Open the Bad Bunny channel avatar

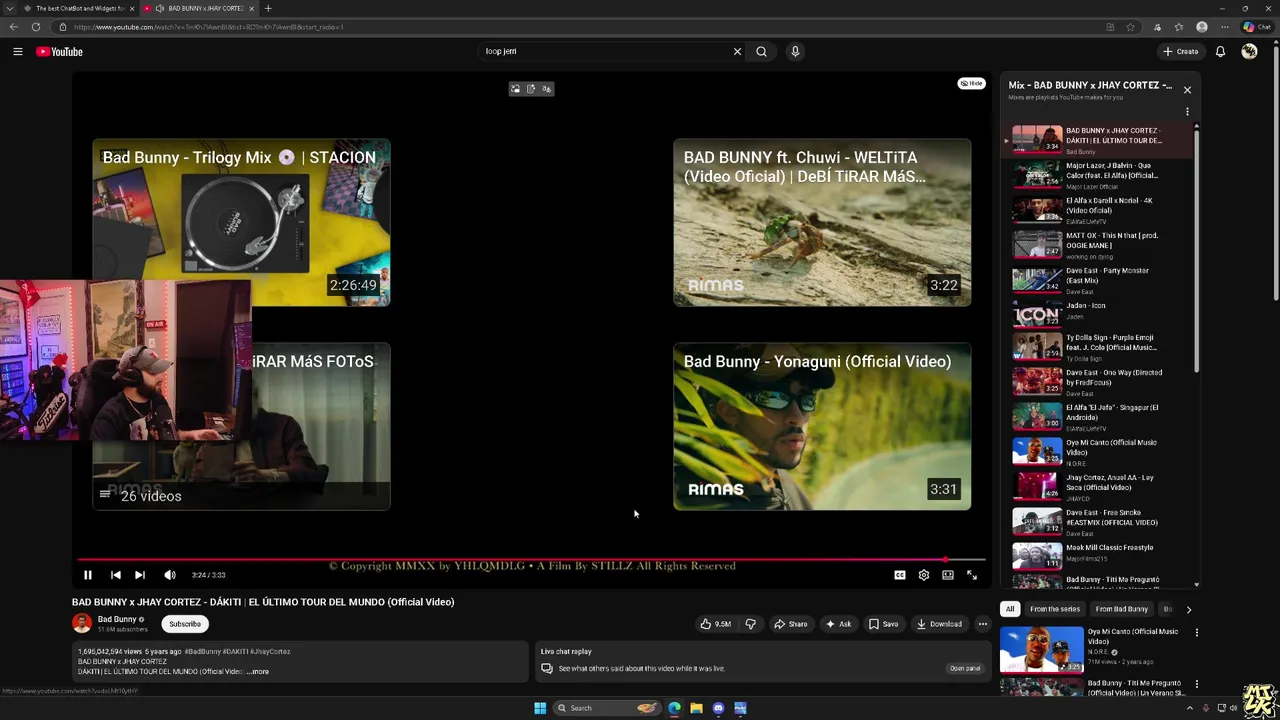pyautogui.click(x=82, y=623)
